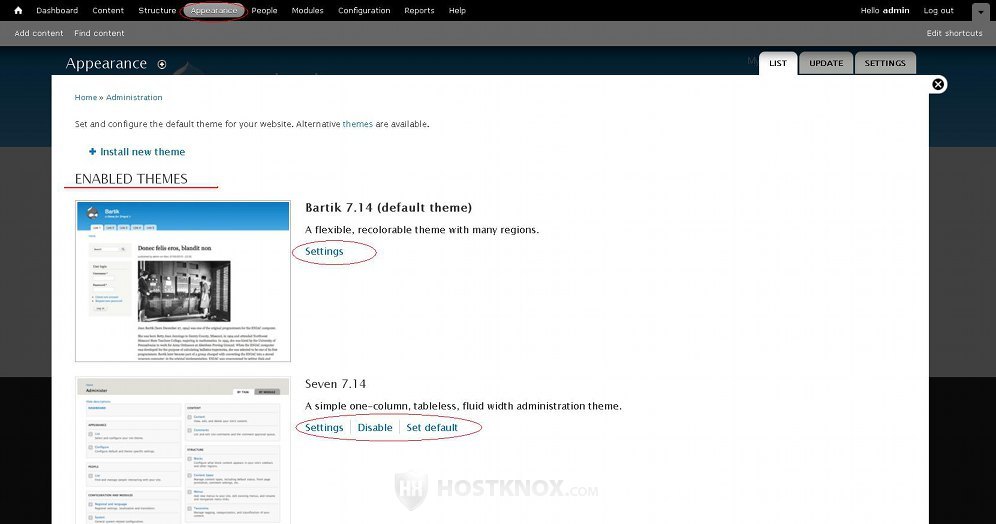Click the Bartik 7.14 (default theme) heading
Viewport: 996px width, 524px height.
click(x=389, y=208)
